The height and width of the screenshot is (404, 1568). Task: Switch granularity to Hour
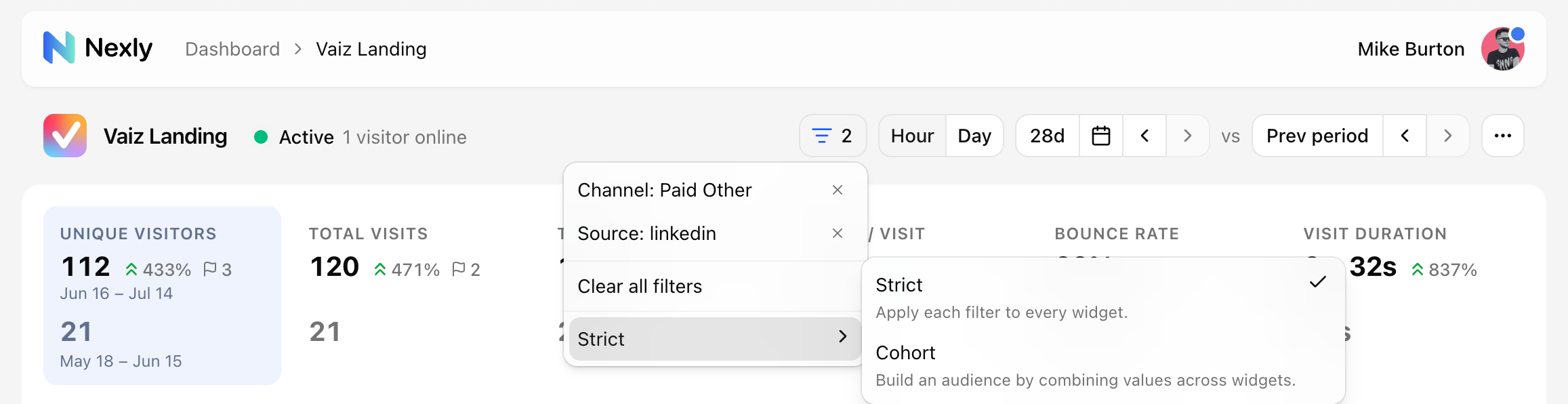(x=912, y=136)
